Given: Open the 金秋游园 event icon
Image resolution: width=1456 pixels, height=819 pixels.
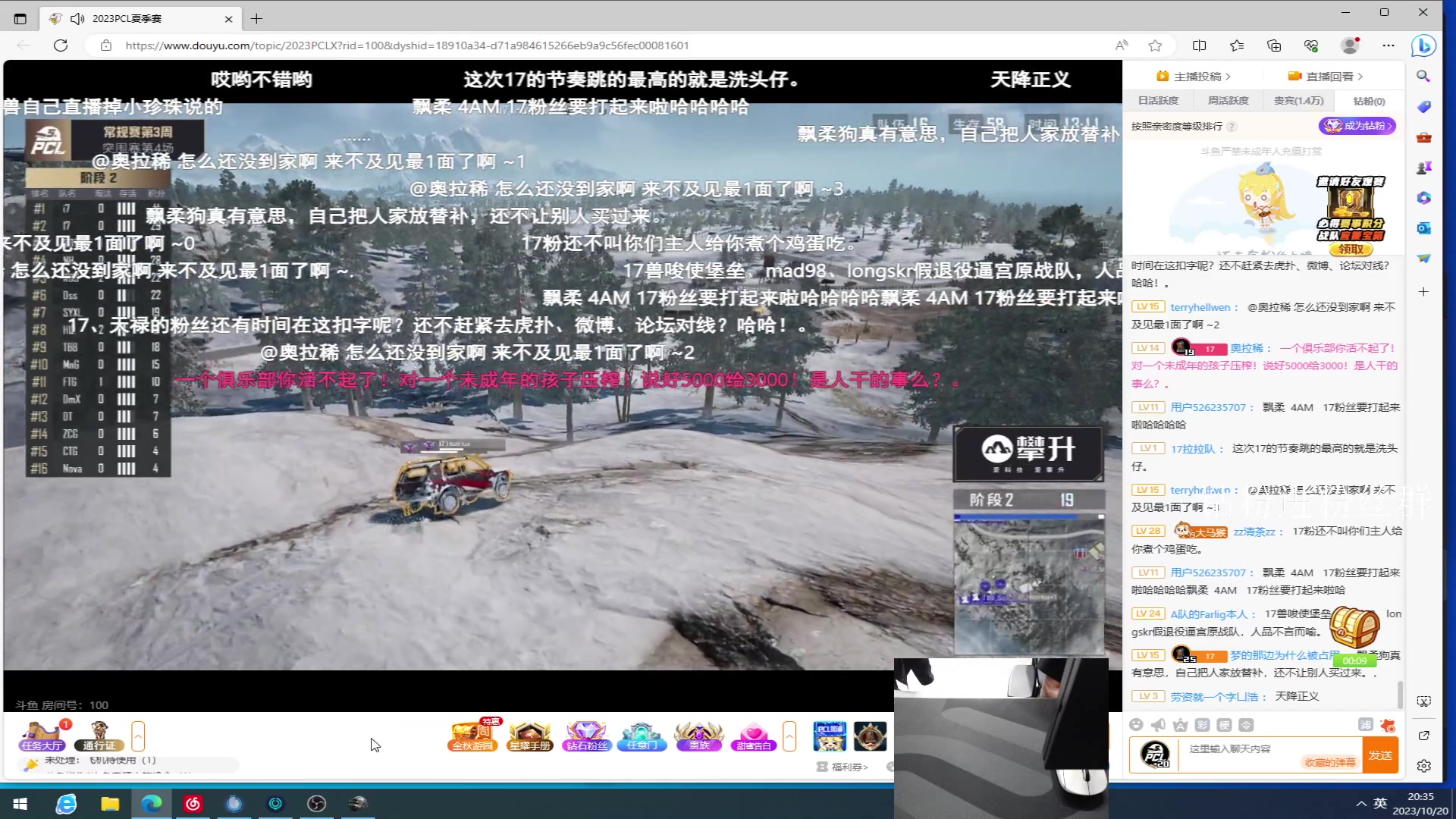Looking at the screenshot, I should tap(473, 736).
